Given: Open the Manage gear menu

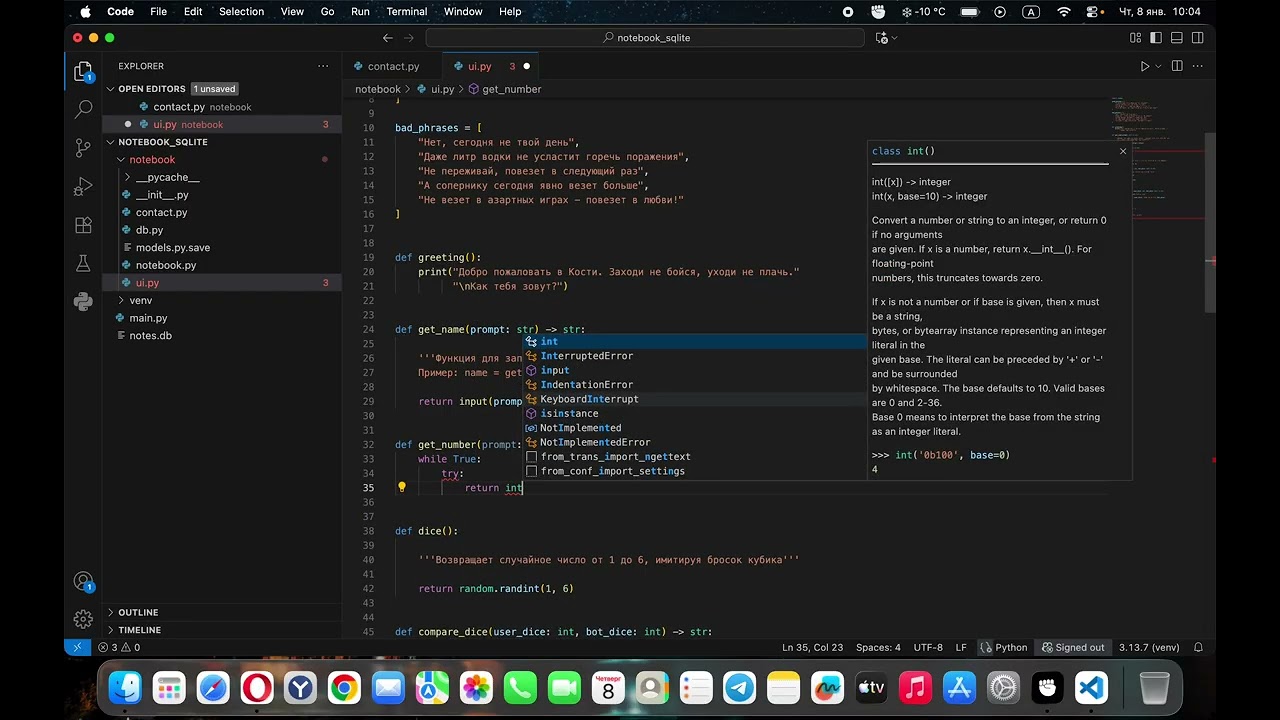Looking at the screenshot, I should 84,619.
